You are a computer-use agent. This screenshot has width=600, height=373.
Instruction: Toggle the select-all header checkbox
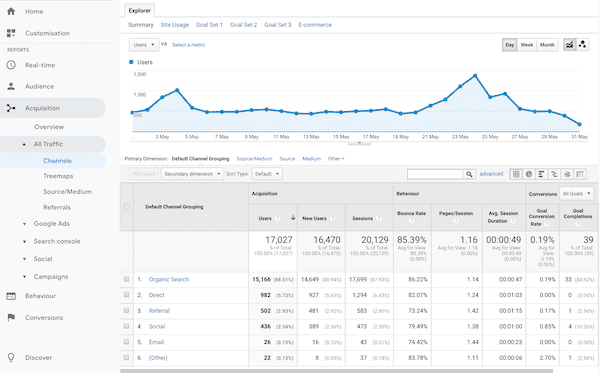point(127,207)
